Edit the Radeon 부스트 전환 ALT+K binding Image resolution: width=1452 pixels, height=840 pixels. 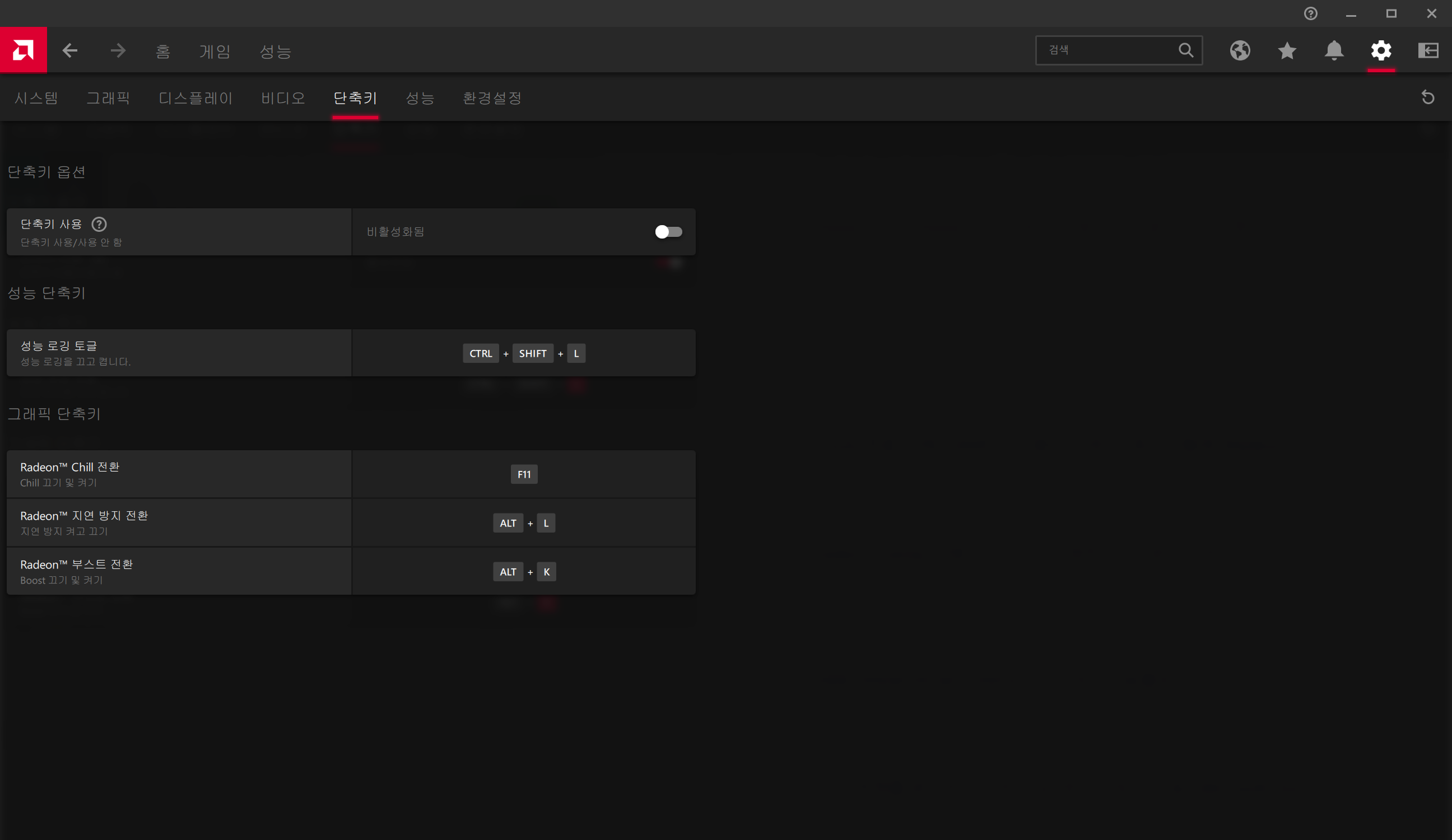click(523, 572)
